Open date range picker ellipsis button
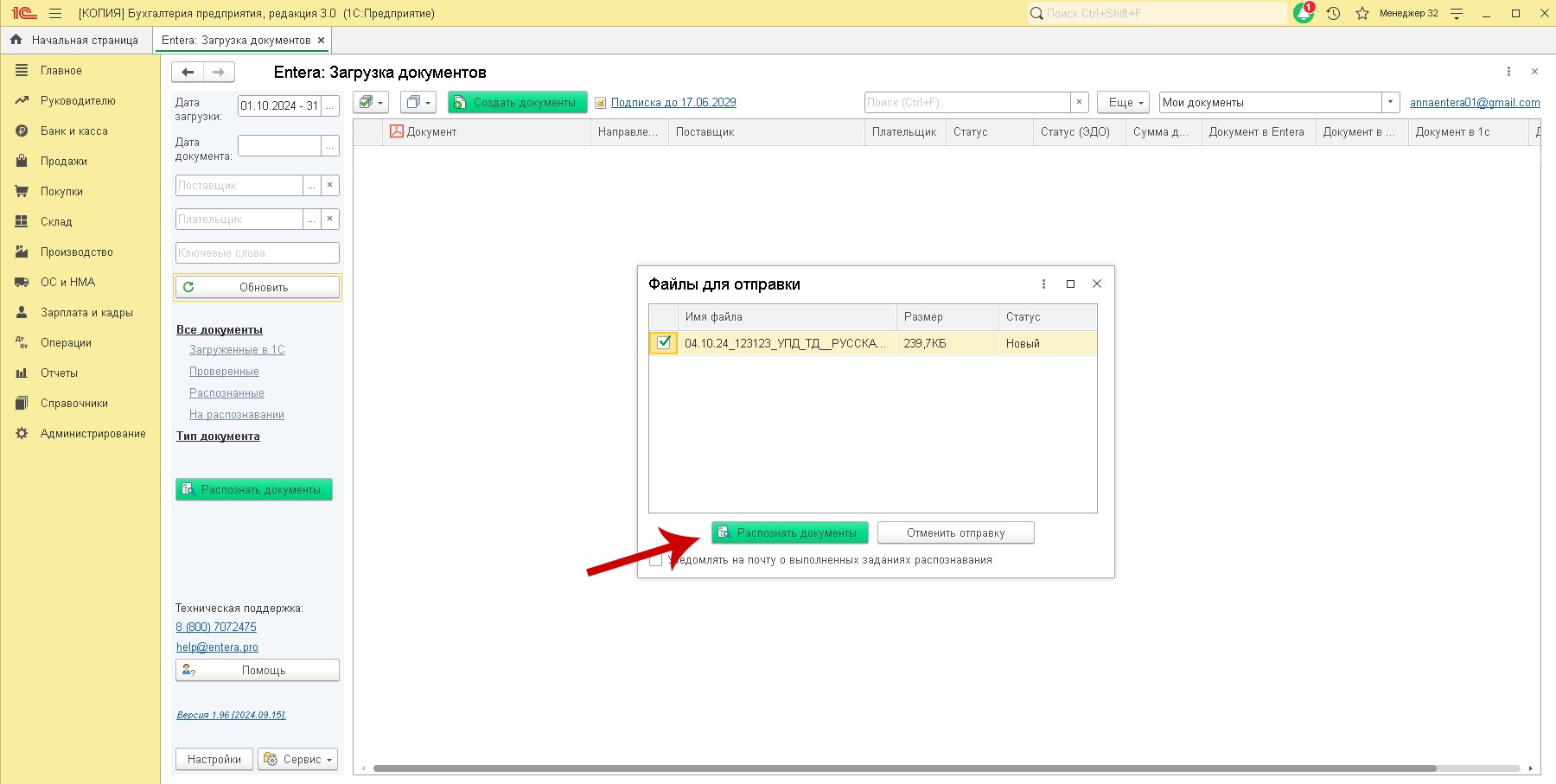Viewport: 1556px width, 784px height. [330, 105]
